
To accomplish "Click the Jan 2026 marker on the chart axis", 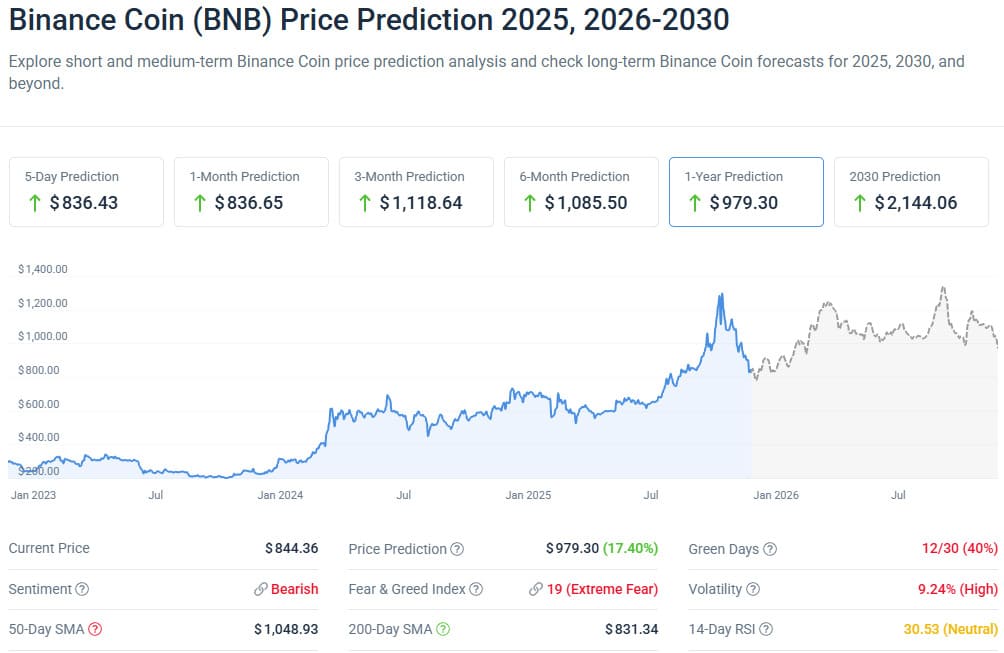I will [x=776, y=495].
